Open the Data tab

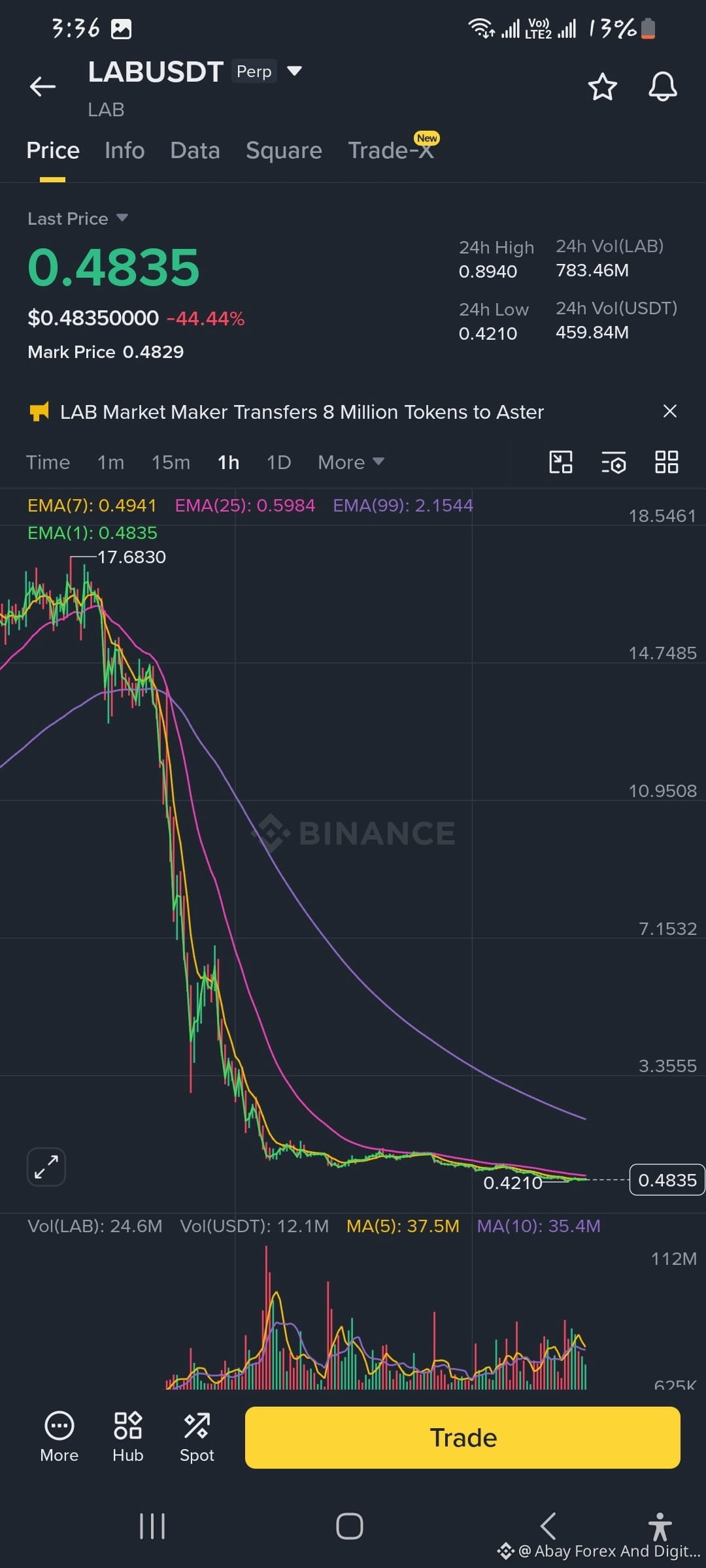pos(195,150)
